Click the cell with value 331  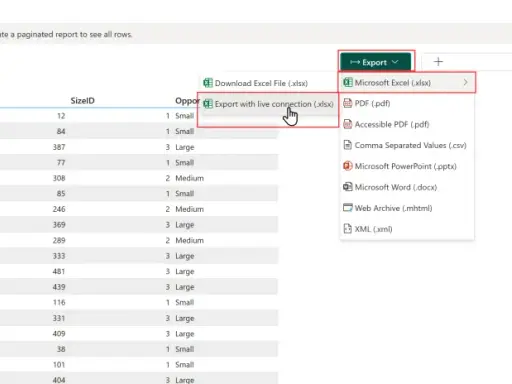click(59, 318)
